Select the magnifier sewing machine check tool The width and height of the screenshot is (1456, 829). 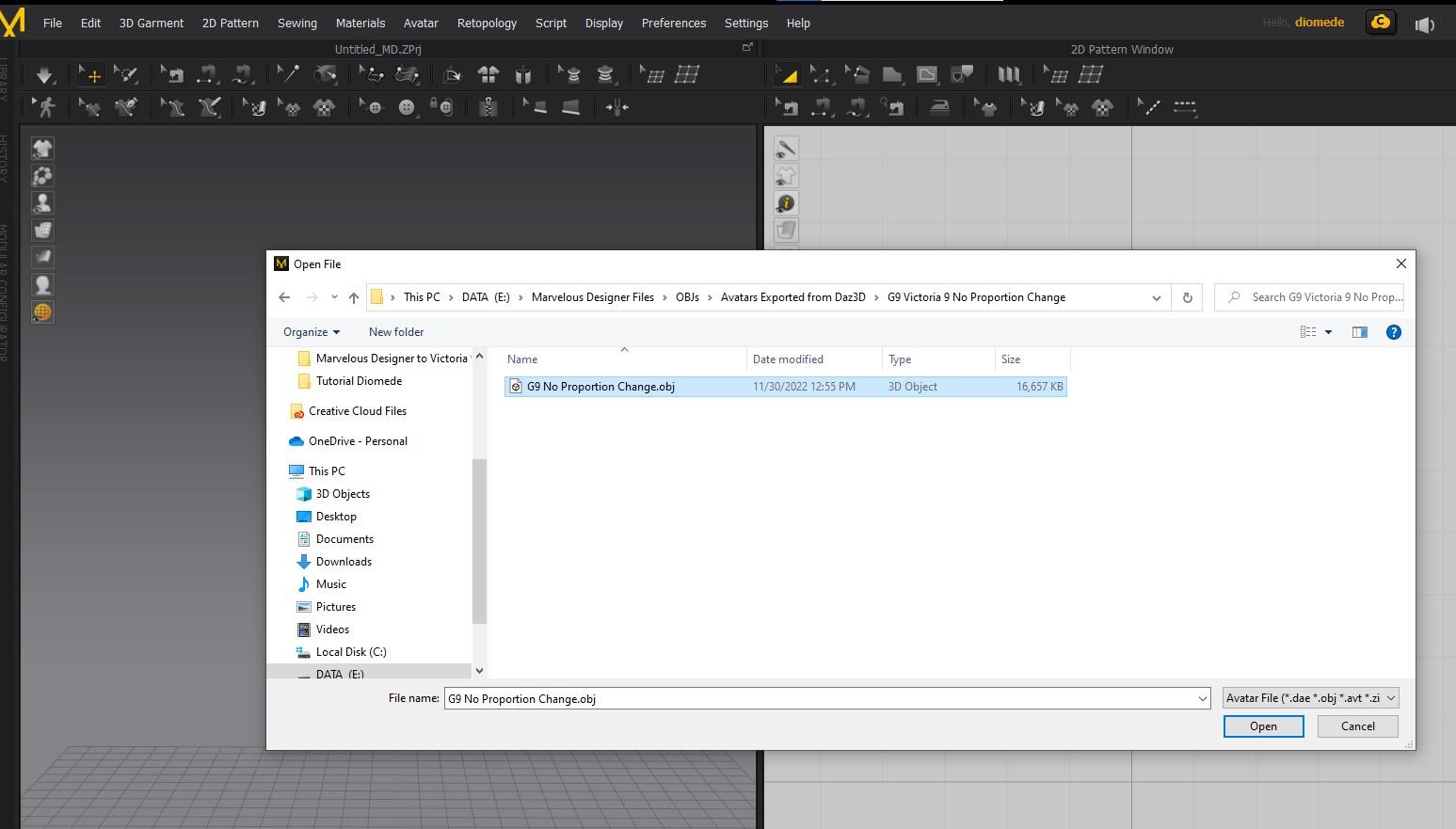(x=892, y=107)
